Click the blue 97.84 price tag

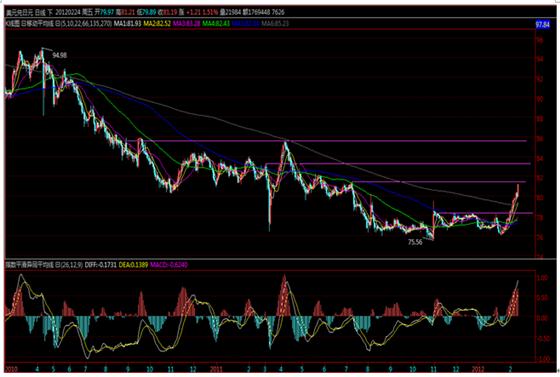(x=542, y=25)
